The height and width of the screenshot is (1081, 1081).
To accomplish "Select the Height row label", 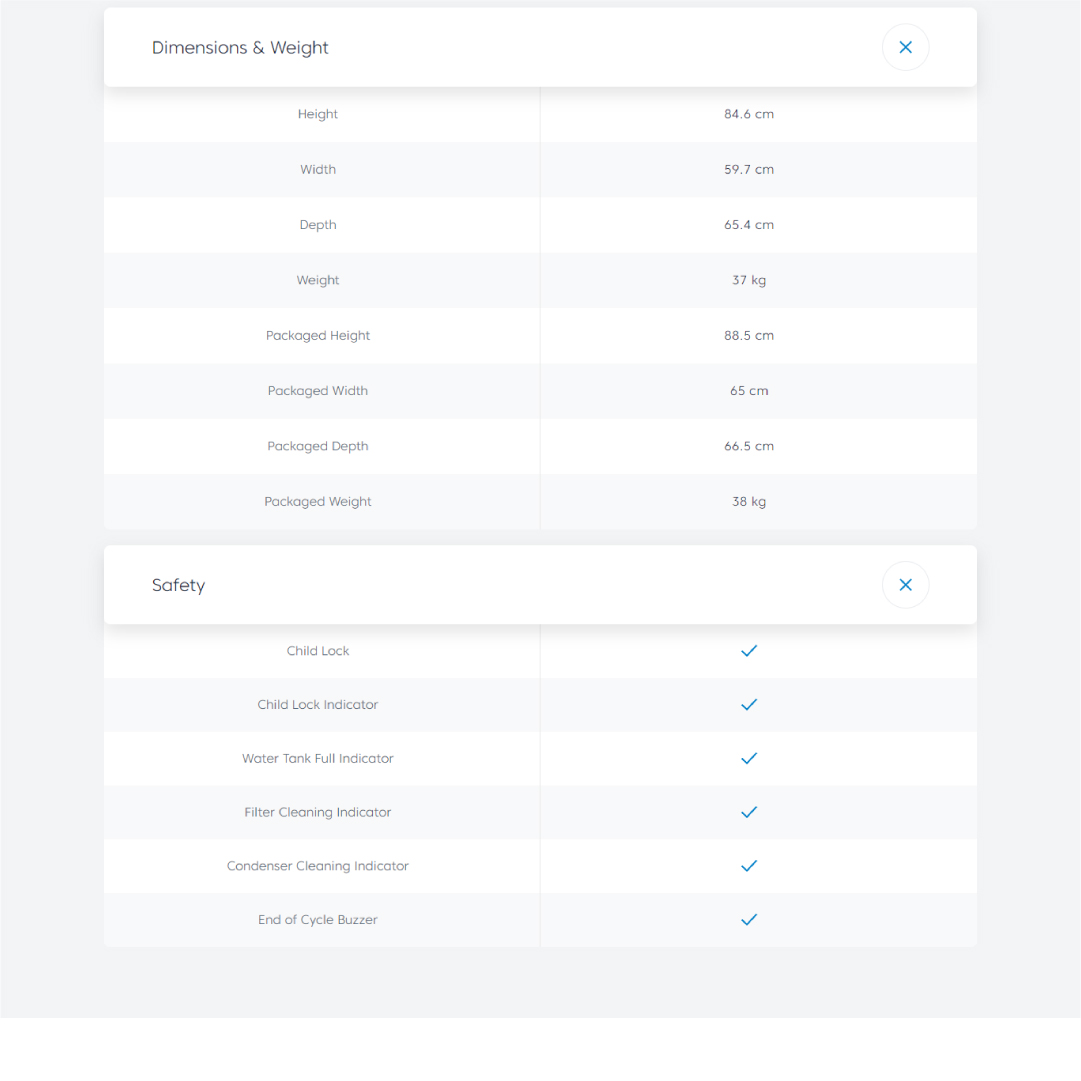I will coord(318,114).
